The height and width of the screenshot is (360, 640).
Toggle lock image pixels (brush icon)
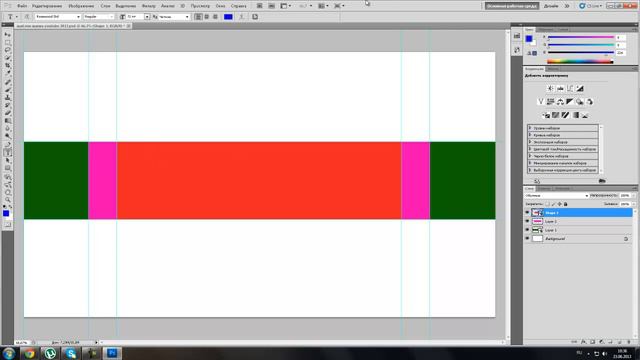[x=553, y=204]
